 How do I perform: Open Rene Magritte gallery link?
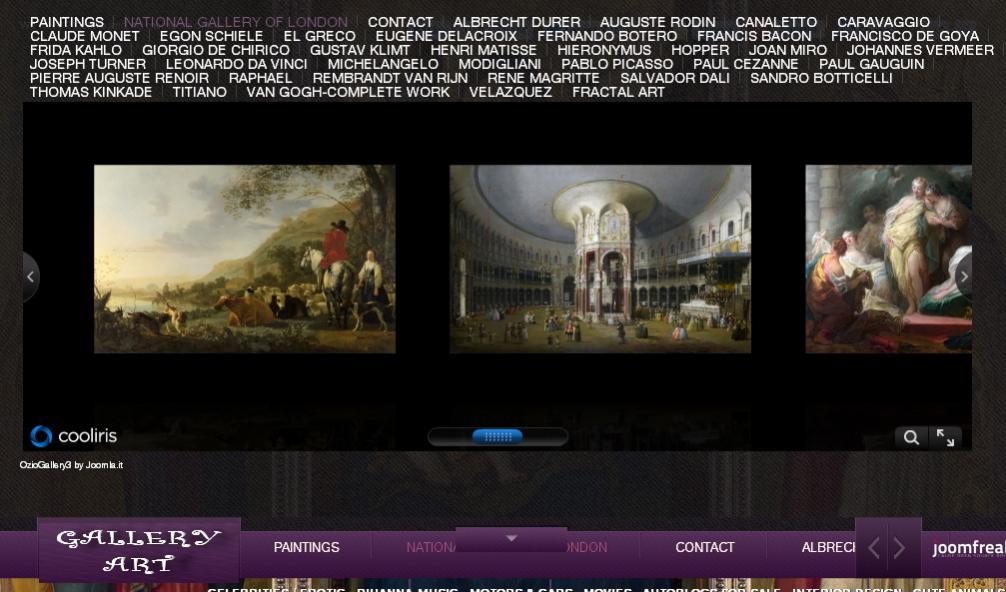543,78
